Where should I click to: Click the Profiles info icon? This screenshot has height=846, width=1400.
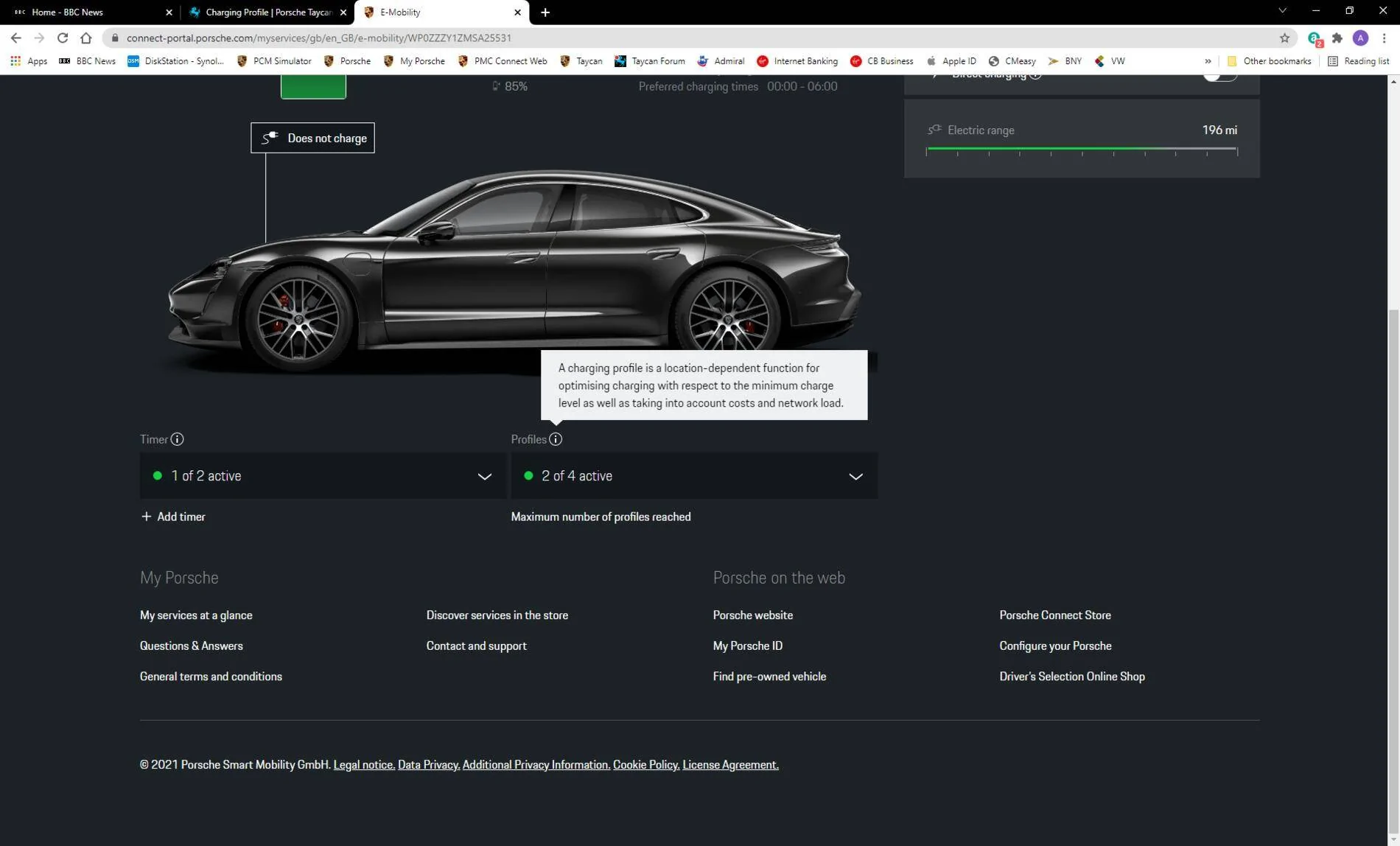pyautogui.click(x=556, y=439)
